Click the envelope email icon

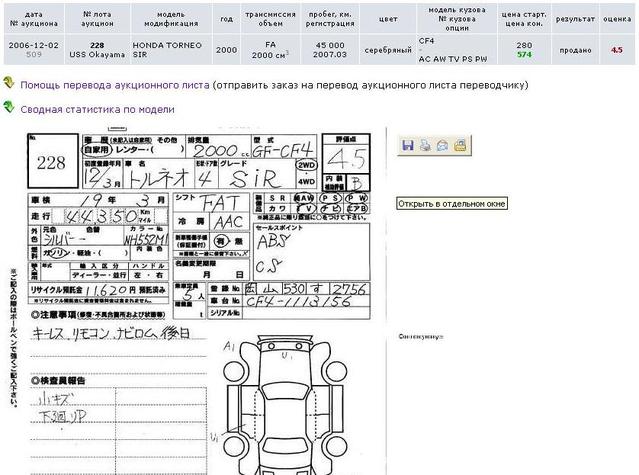pyautogui.click(x=443, y=145)
